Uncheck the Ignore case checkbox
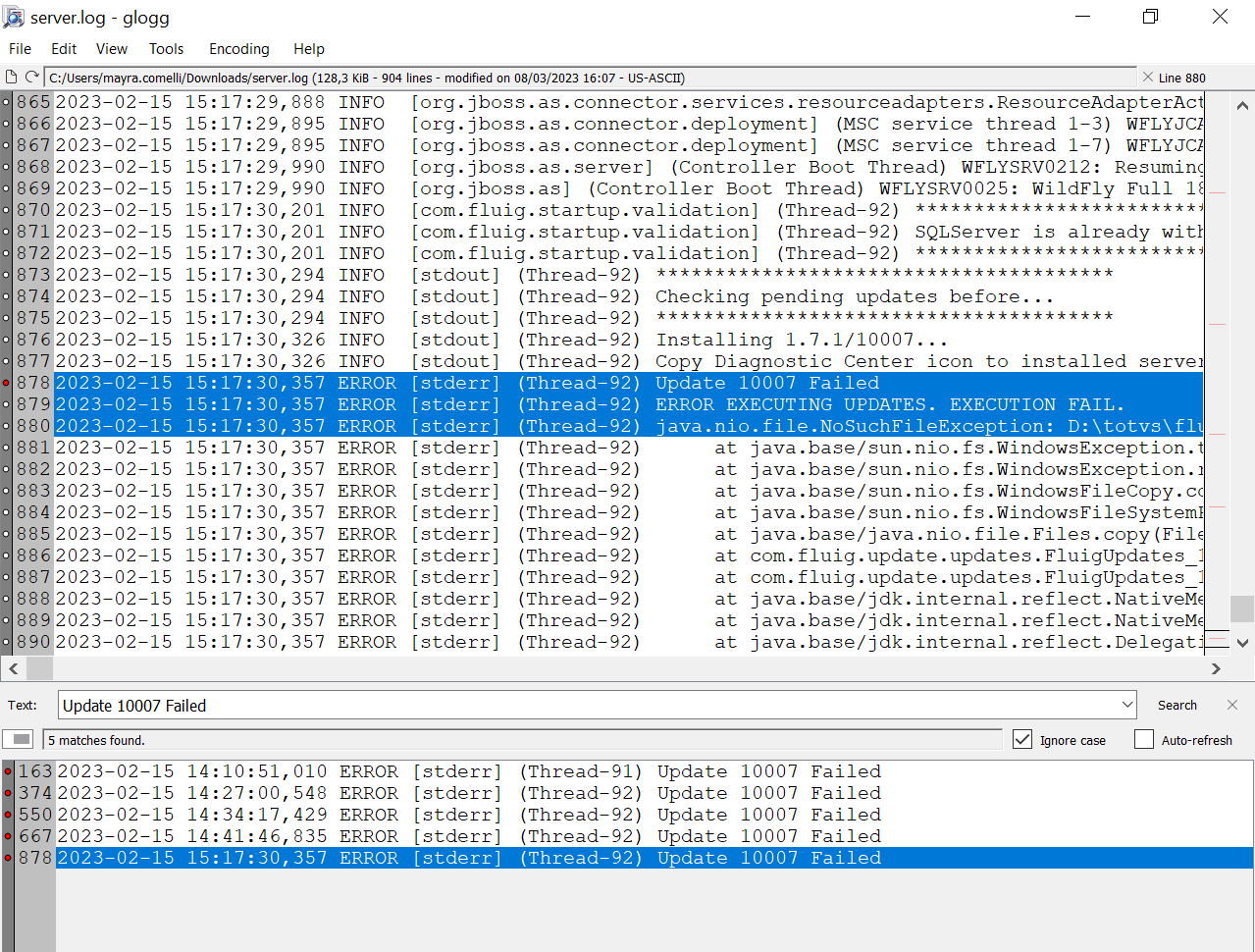Image resolution: width=1255 pixels, height=952 pixels. (1022, 739)
